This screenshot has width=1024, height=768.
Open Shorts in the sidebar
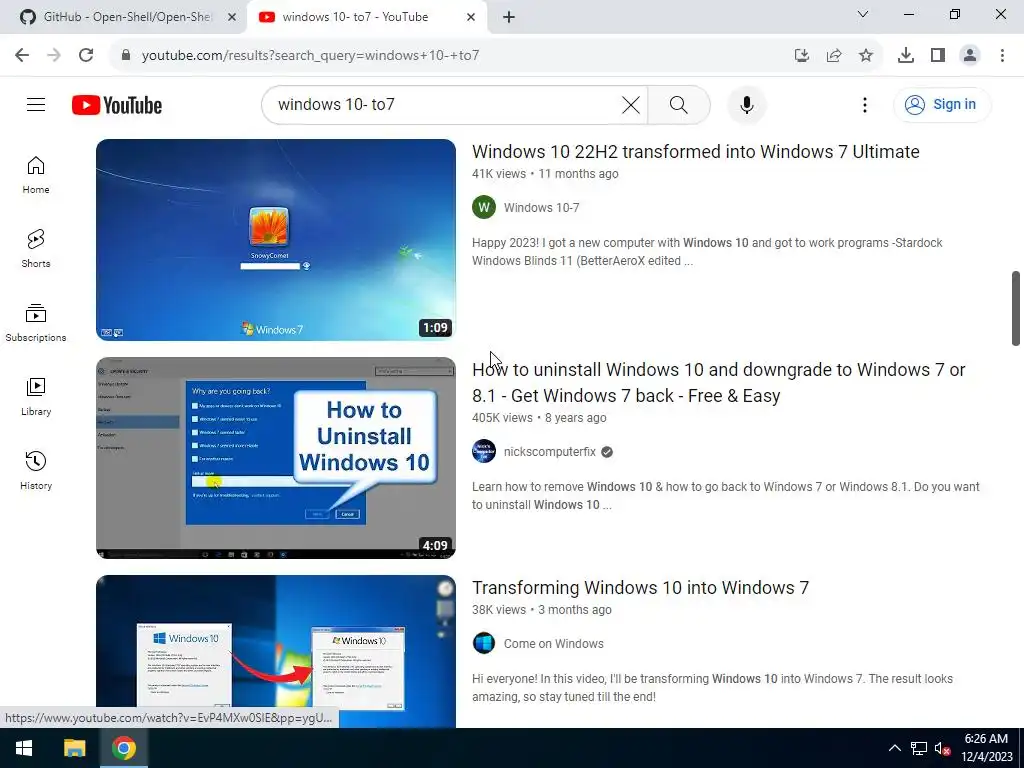(x=36, y=249)
